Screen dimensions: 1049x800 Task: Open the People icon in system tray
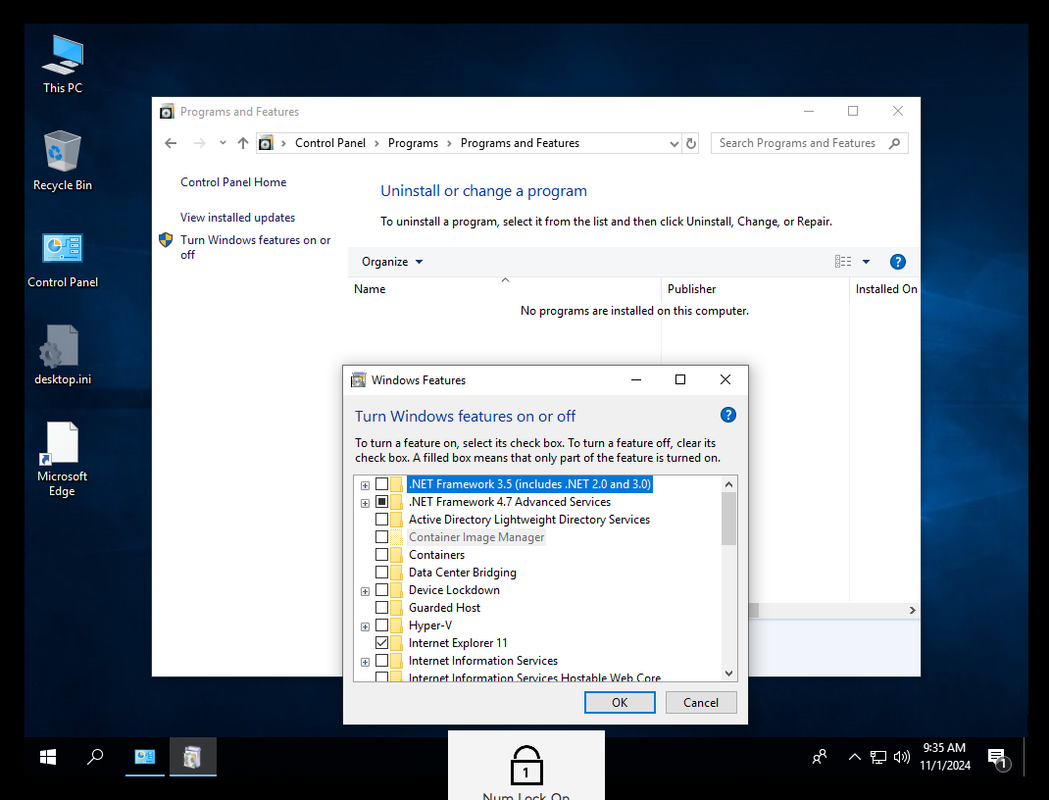tap(820, 757)
